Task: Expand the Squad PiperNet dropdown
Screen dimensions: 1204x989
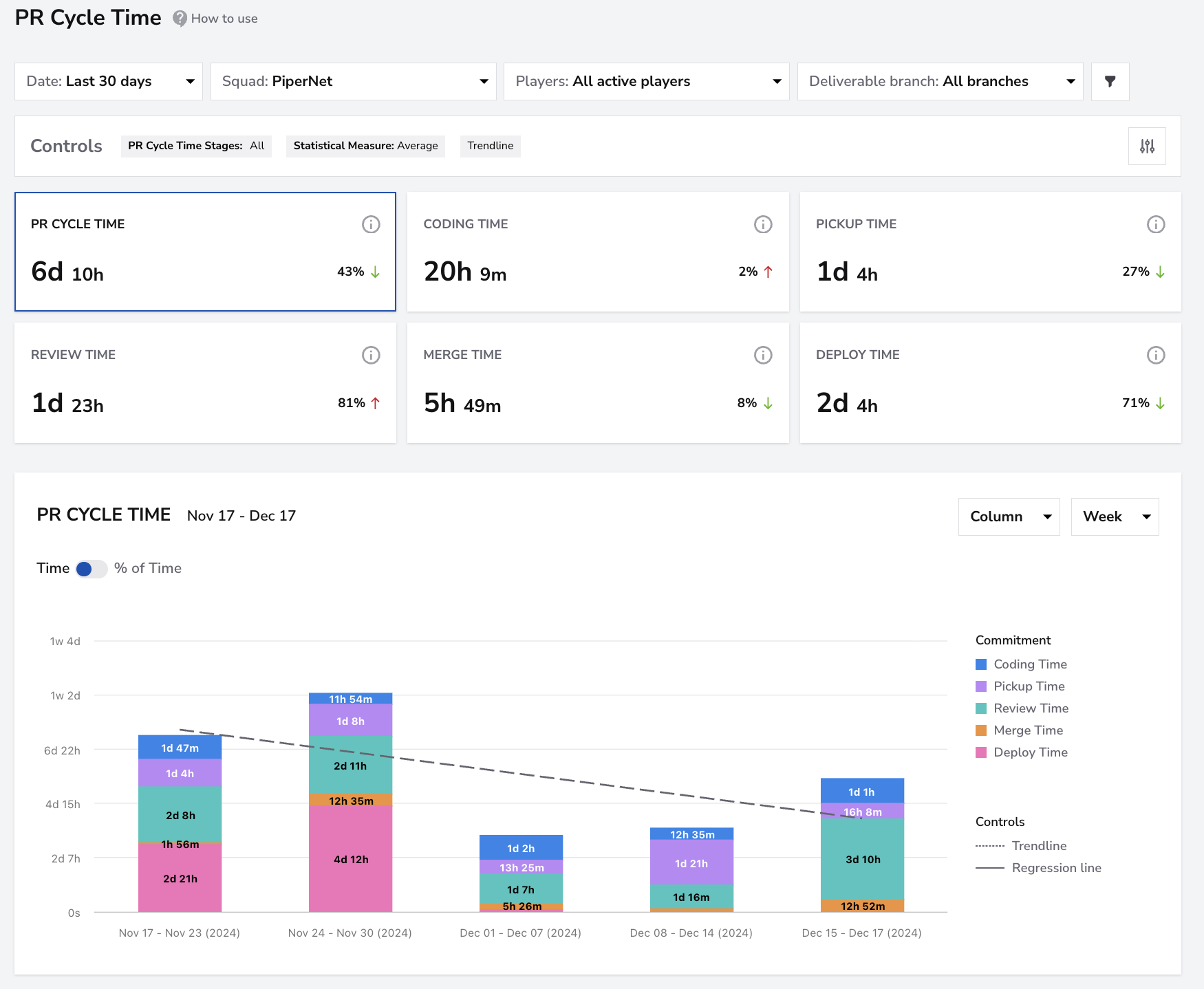Action: click(354, 81)
